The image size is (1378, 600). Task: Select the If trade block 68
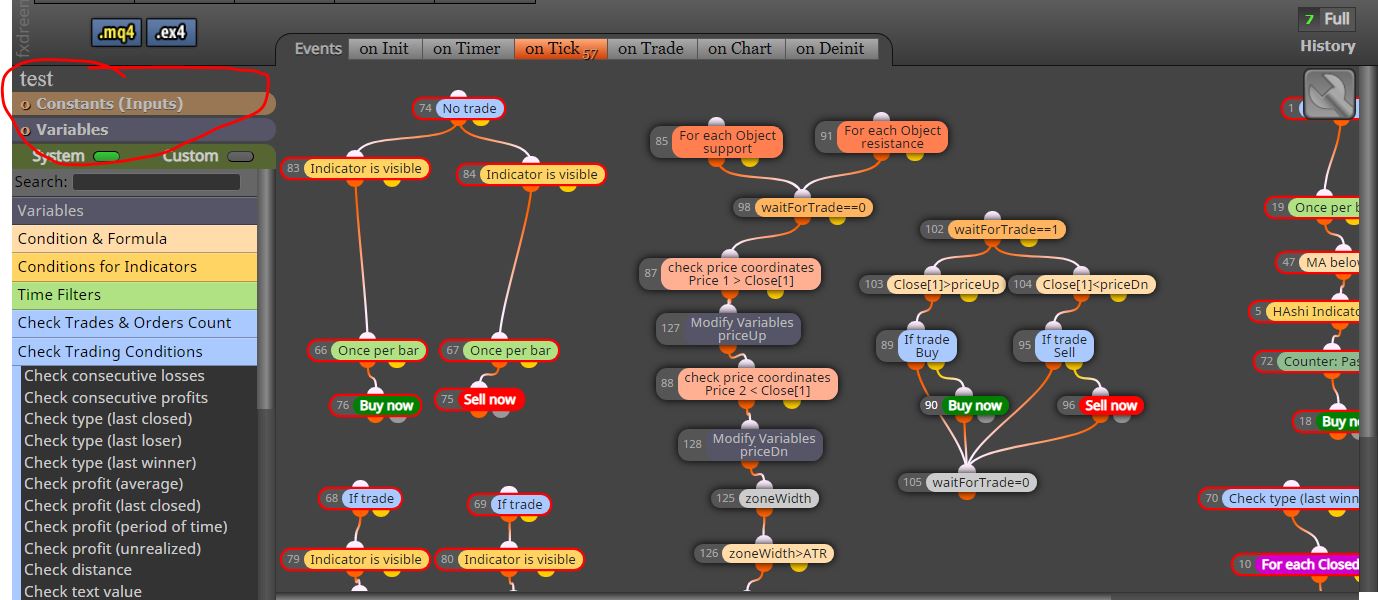tap(360, 498)
